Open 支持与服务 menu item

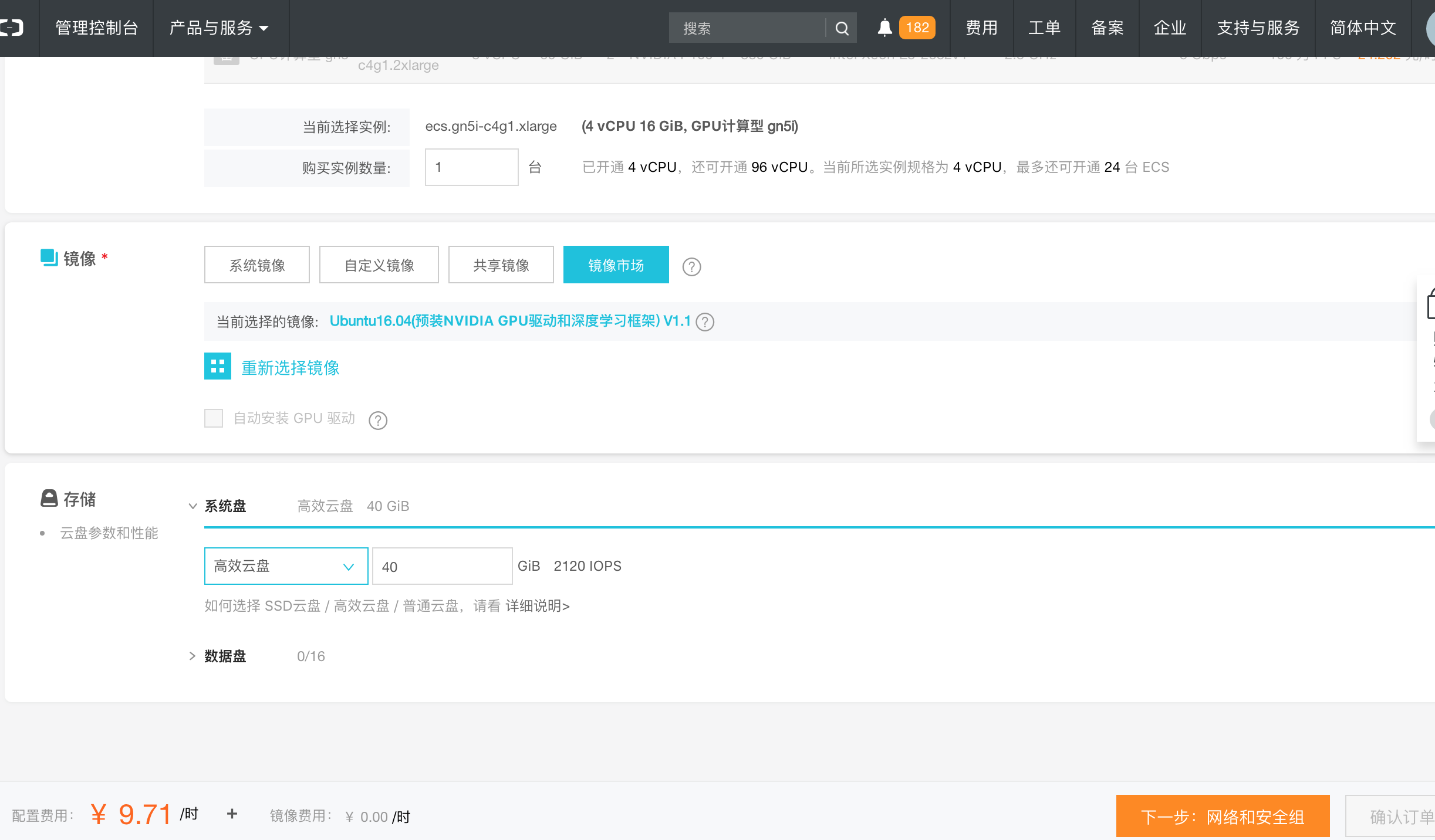tap(1258, 28)
